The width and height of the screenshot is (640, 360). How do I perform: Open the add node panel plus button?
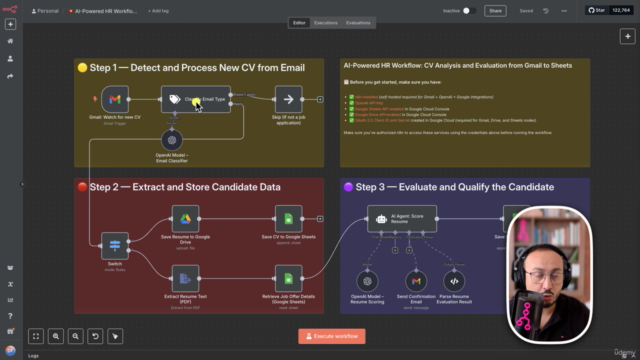click(627, 36)
